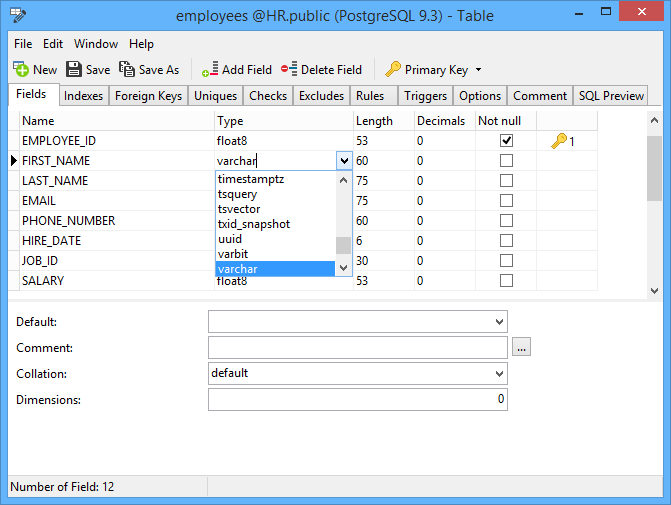Enable Not null for HIRE_DATE
This screenshot has height=505, width=671.
point(506,241)
